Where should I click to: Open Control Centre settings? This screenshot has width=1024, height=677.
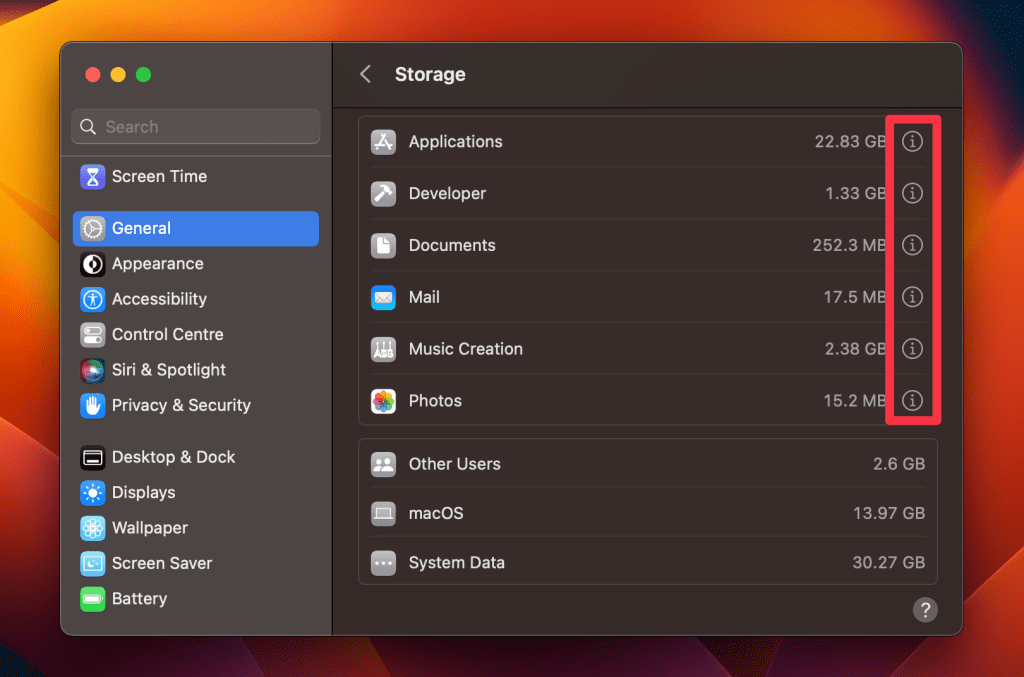pos(167,334)
